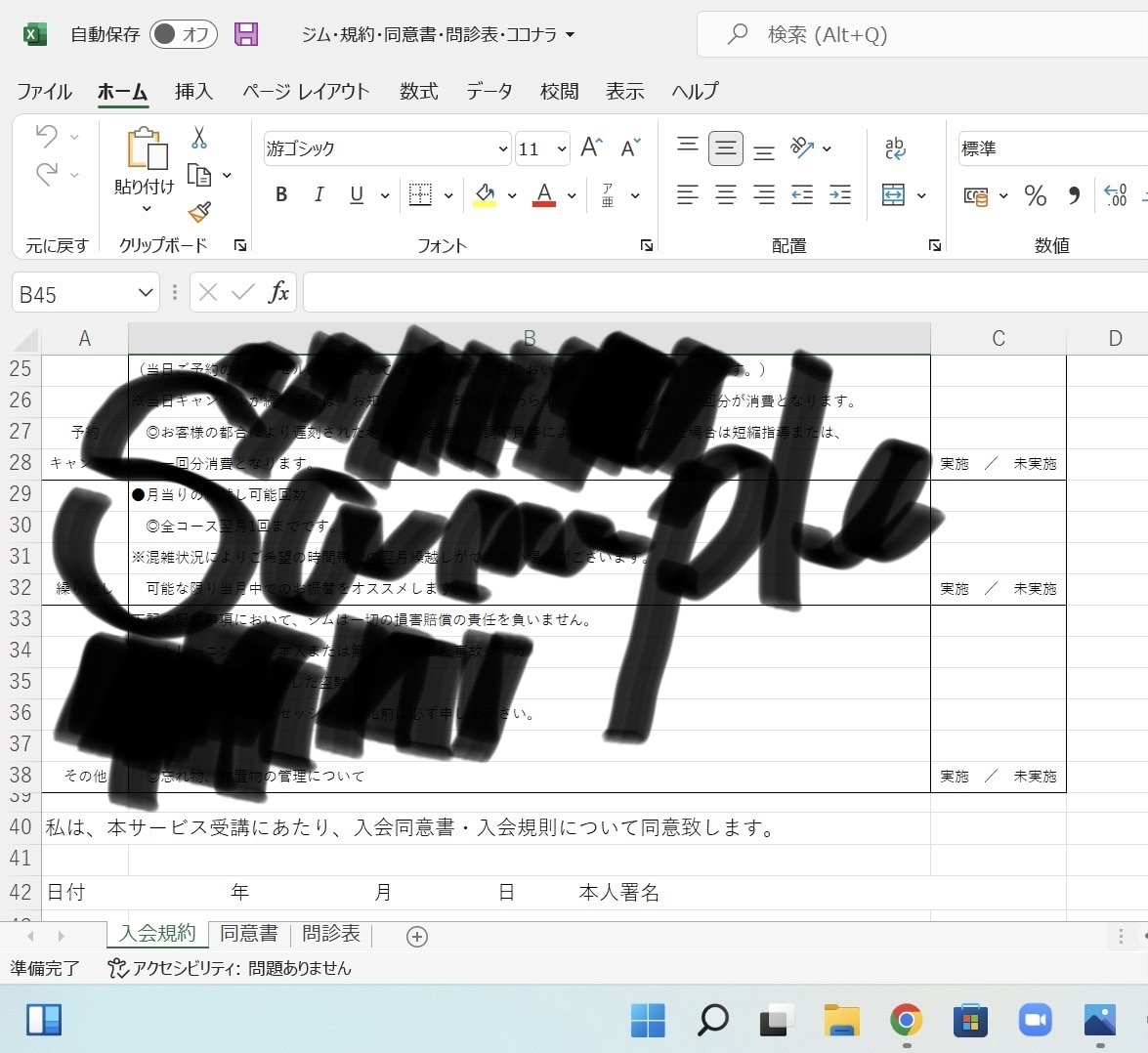Open the font size dropdown
This screenshot has width=1148, height=1053.
[562, 148]
